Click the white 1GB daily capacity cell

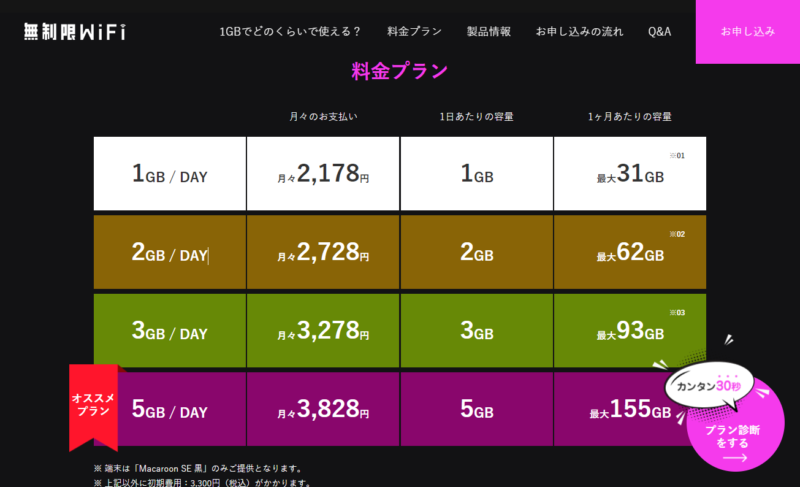click(477, 173)
